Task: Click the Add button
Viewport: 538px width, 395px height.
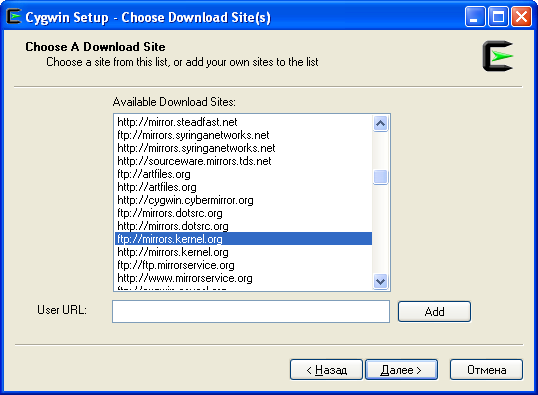Action: [434, 312]
